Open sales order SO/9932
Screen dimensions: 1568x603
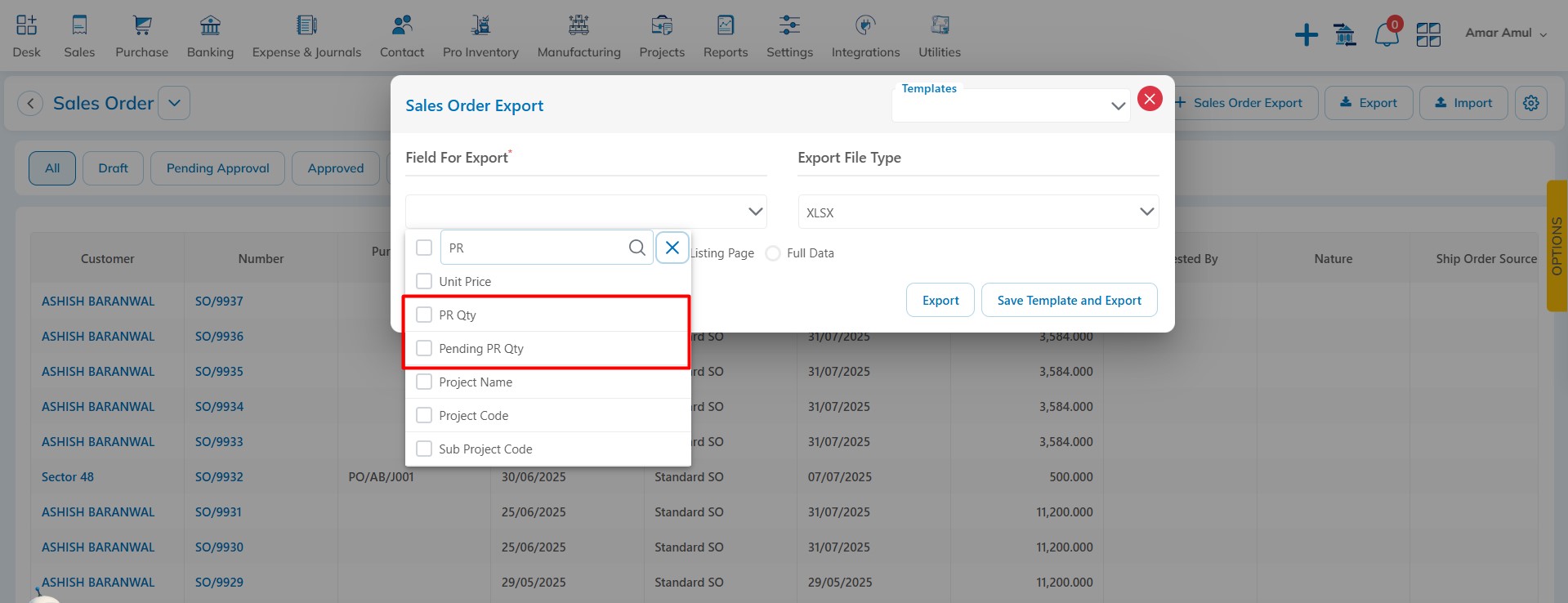tap(219, 476)
